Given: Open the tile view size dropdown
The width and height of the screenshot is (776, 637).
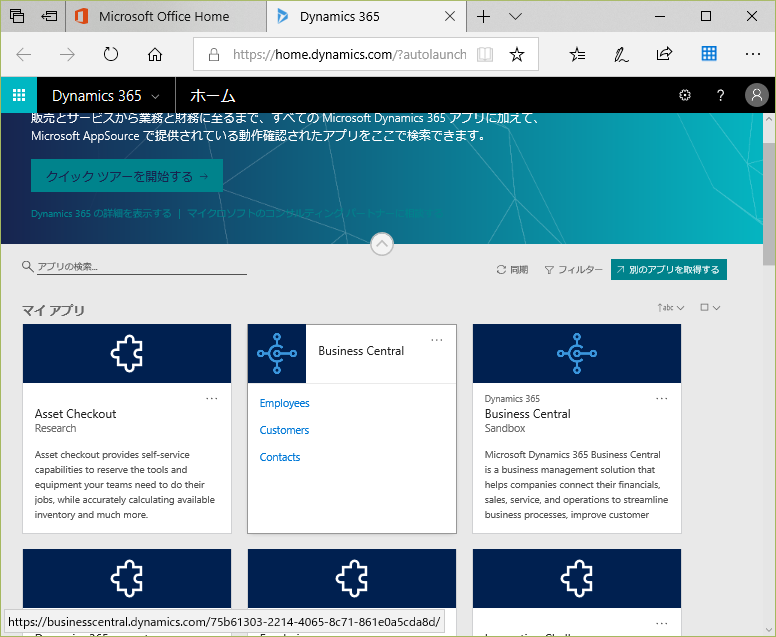Looking at the screenshot, I should pos(710,307).
